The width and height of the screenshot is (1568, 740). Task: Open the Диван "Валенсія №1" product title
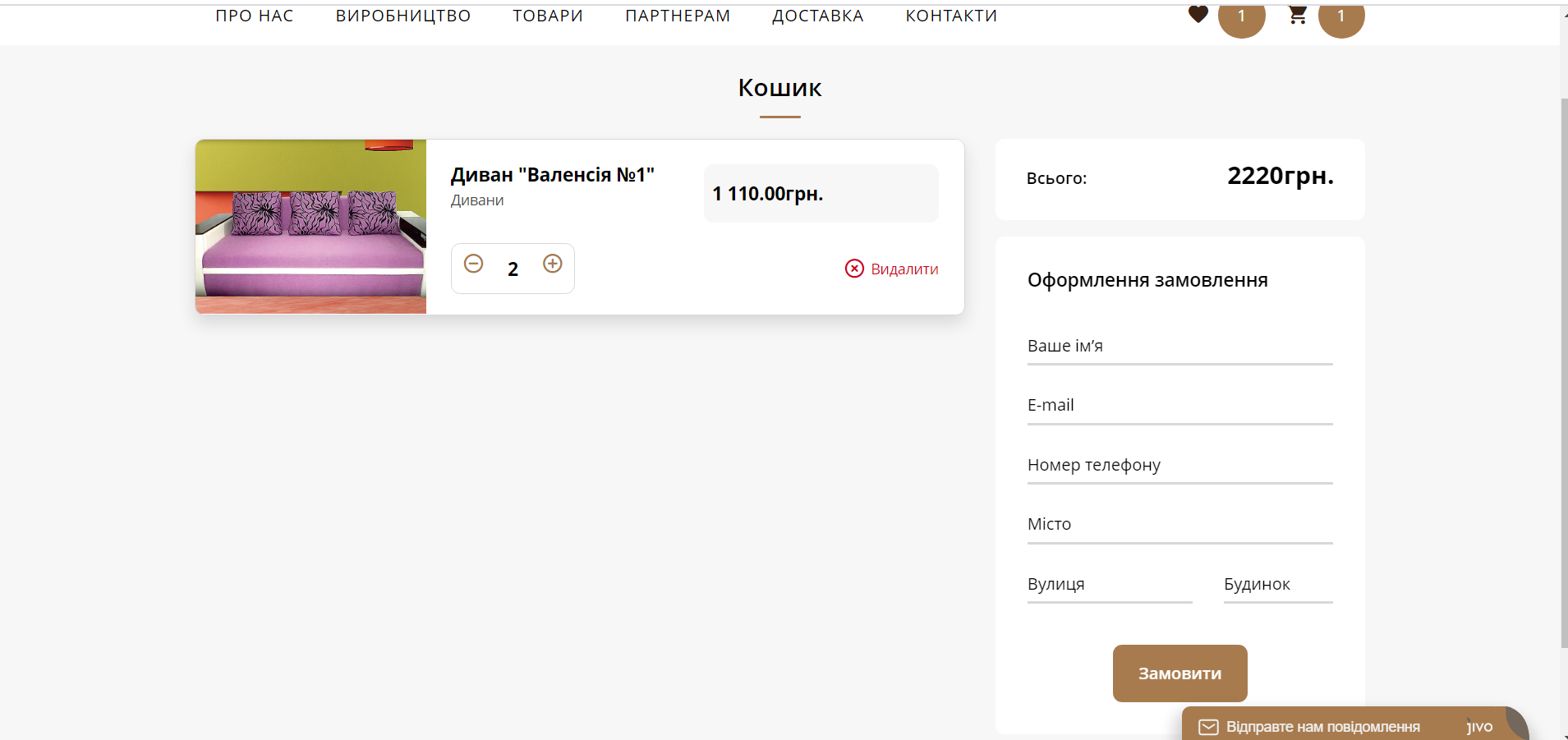[x=552, y=175]
